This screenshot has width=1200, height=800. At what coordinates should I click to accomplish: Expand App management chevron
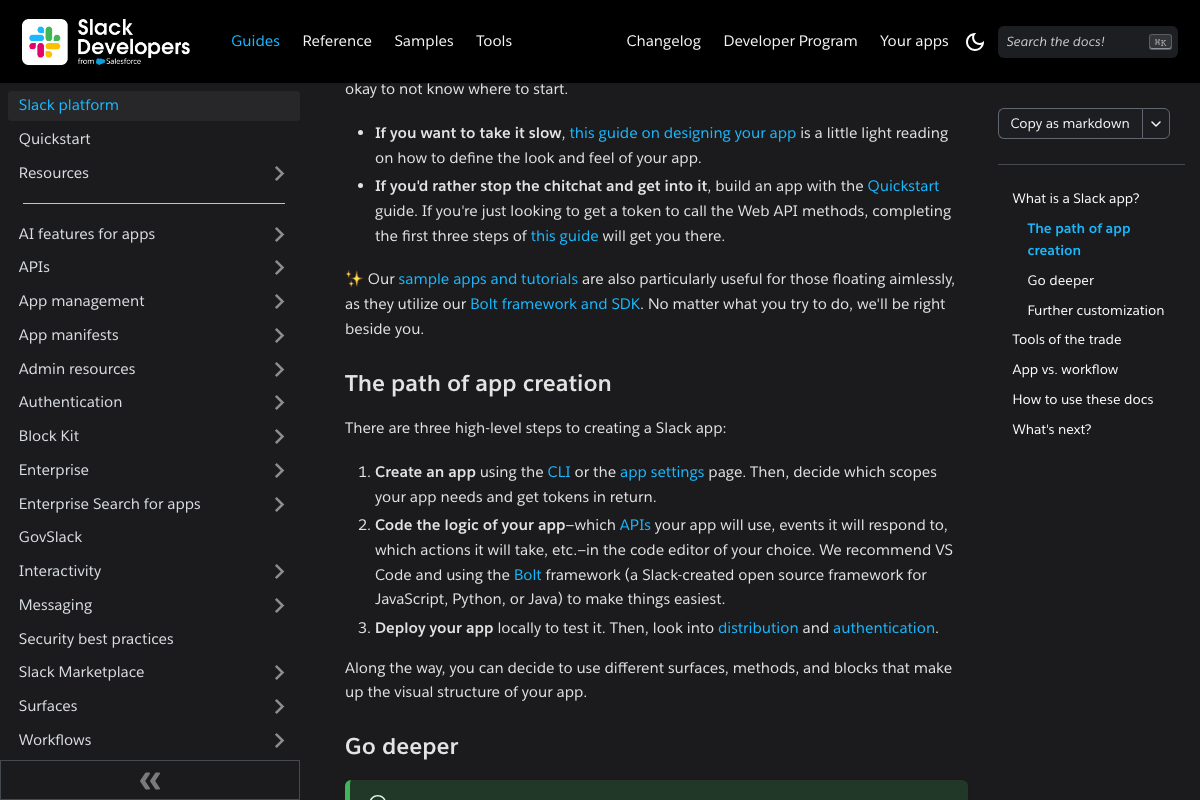pos(279,301)
